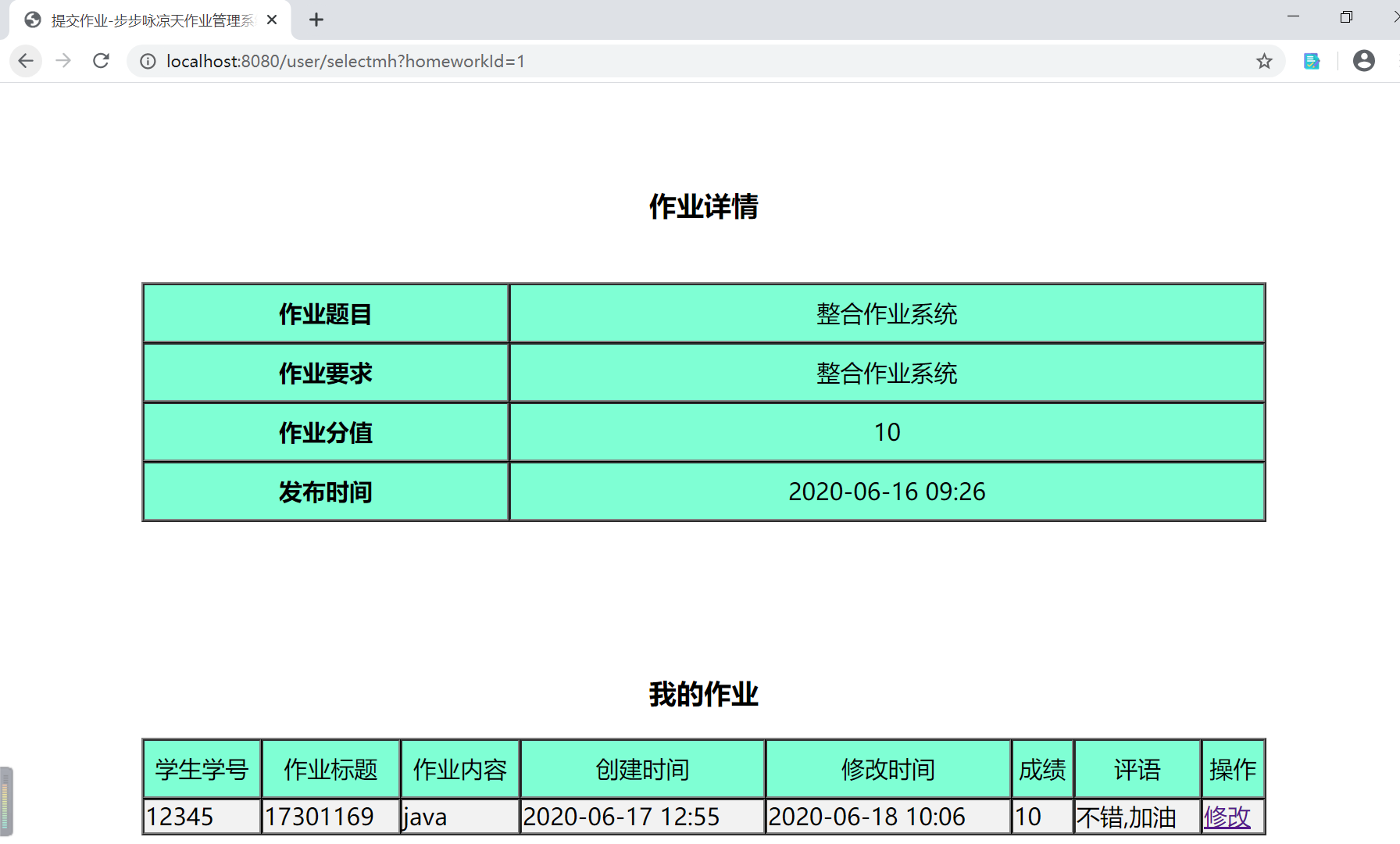Open the user profile avatar menu
The height and width of the screenshot is (844, 1400).
(1363, 61)
